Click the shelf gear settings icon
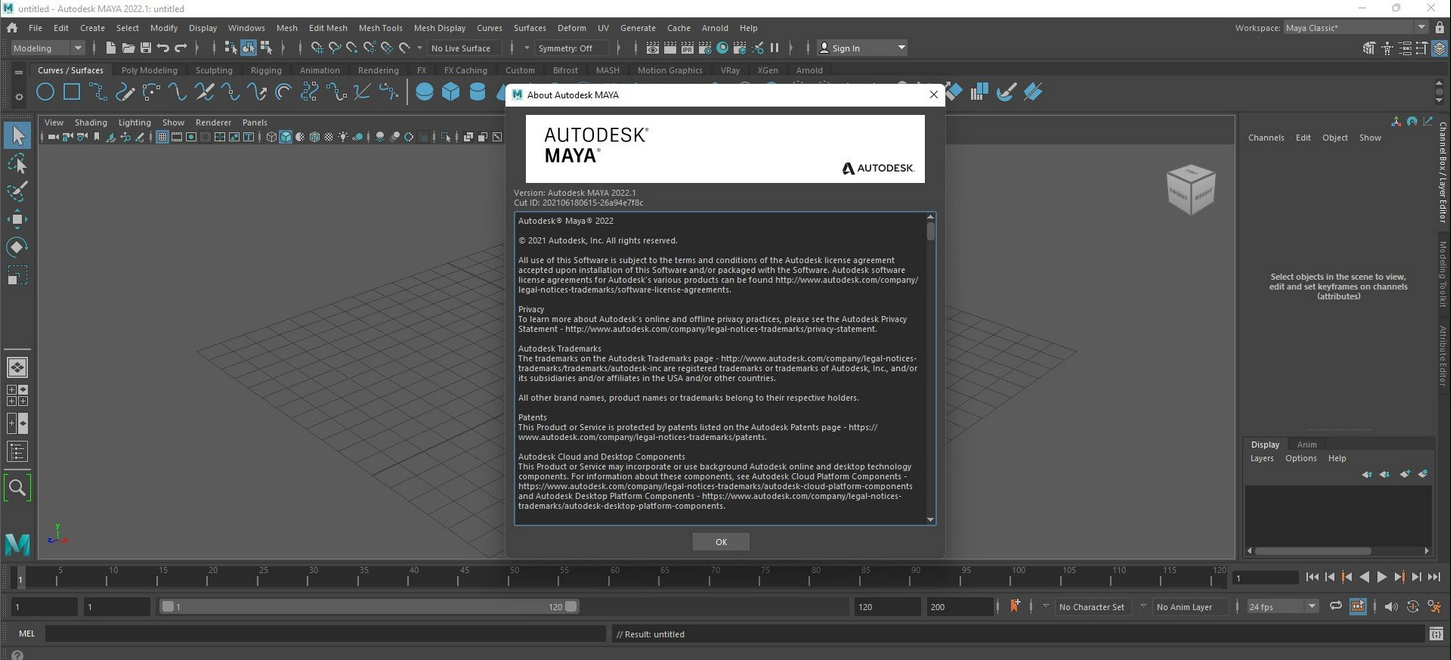Image resolution: width=1451 pixels, height=660 pixels. [18, 97]
